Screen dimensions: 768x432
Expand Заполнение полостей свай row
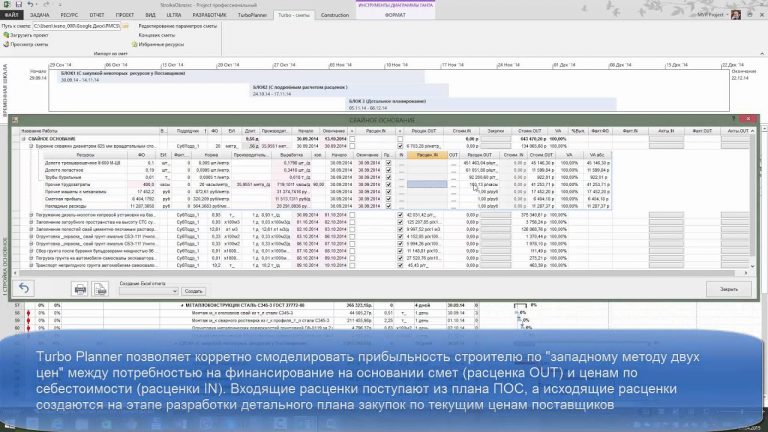click(31, 229)
